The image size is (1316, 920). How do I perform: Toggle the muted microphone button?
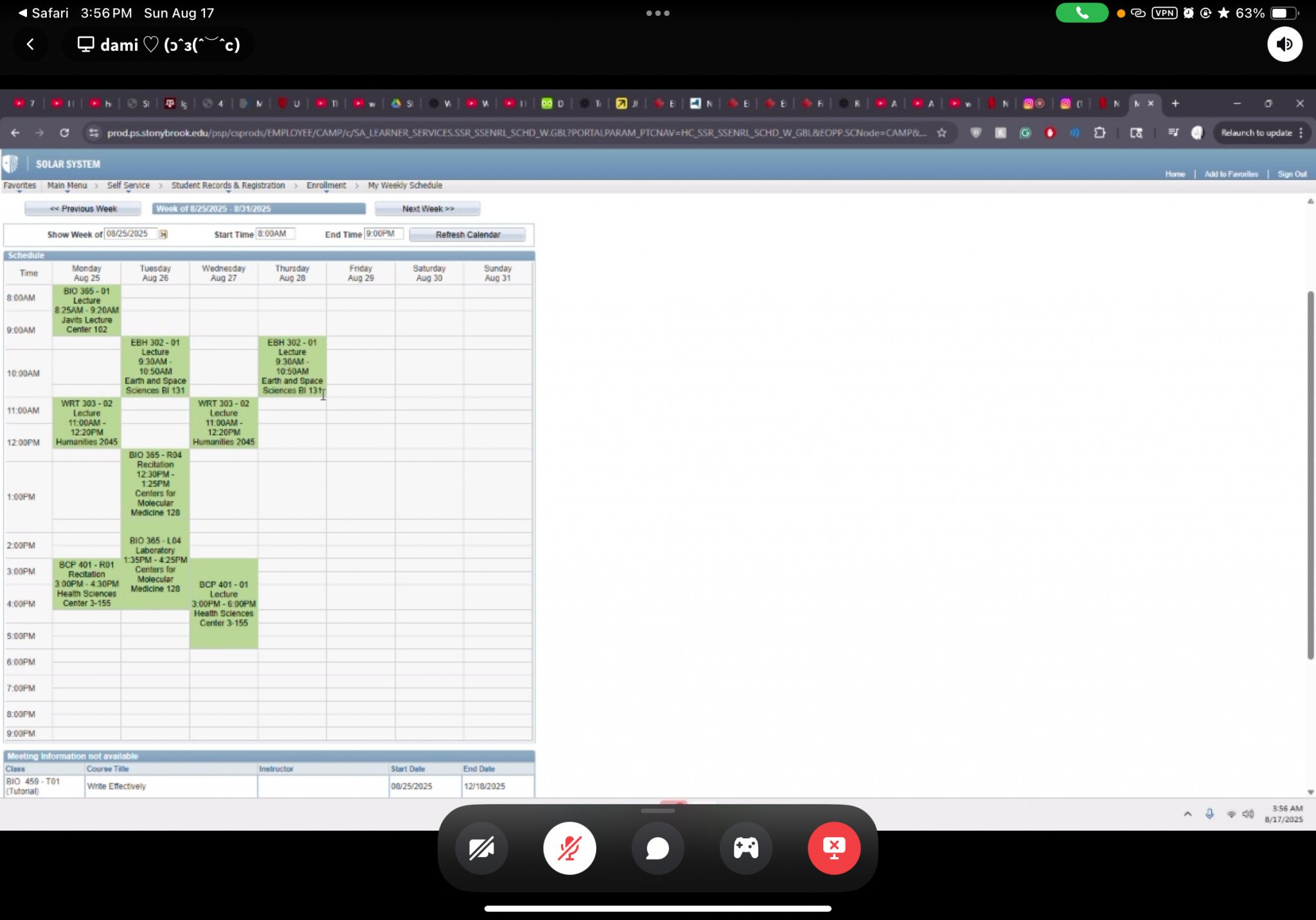pos(569,848)
